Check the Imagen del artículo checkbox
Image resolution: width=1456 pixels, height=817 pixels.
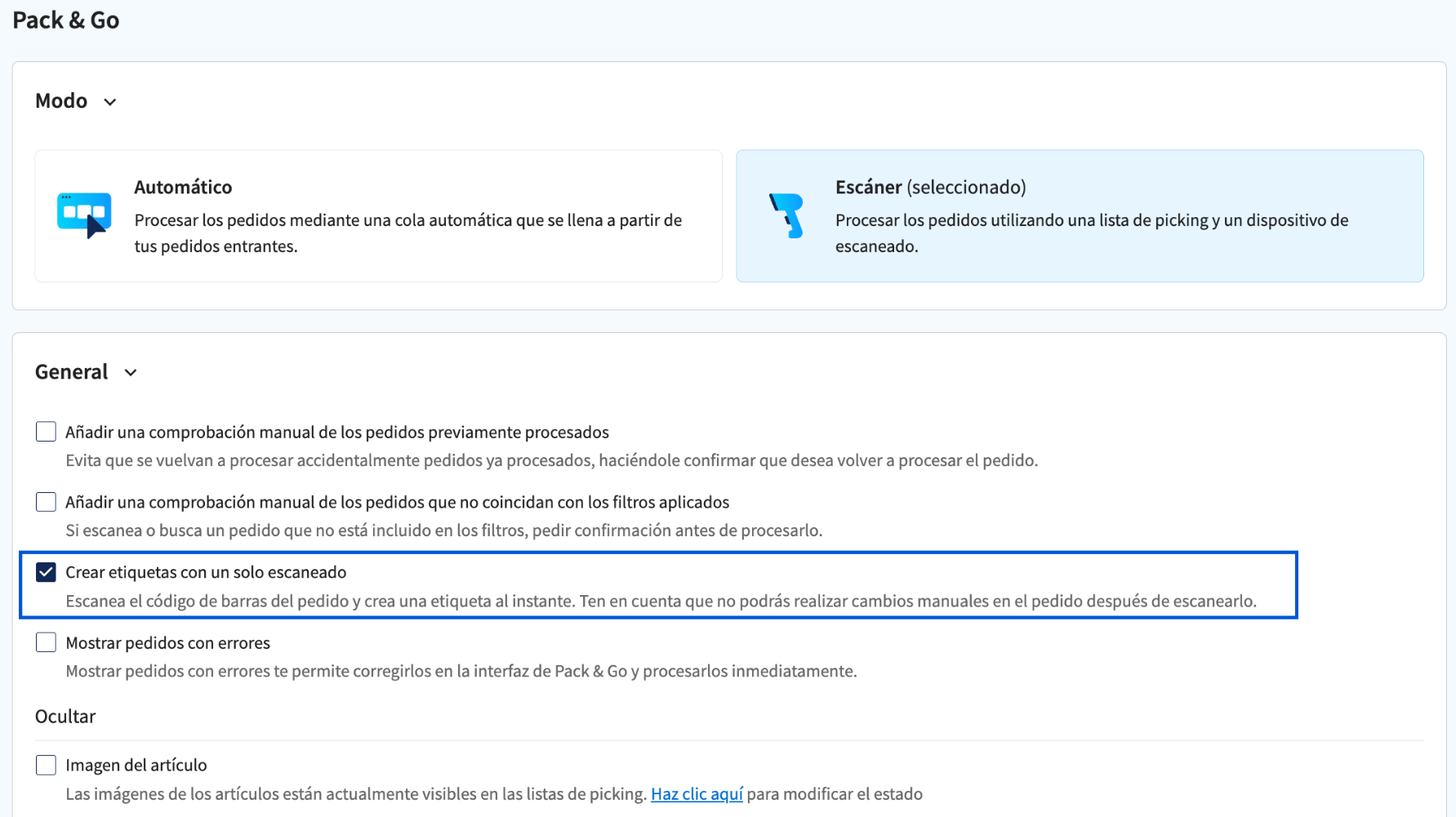point(46,765)
